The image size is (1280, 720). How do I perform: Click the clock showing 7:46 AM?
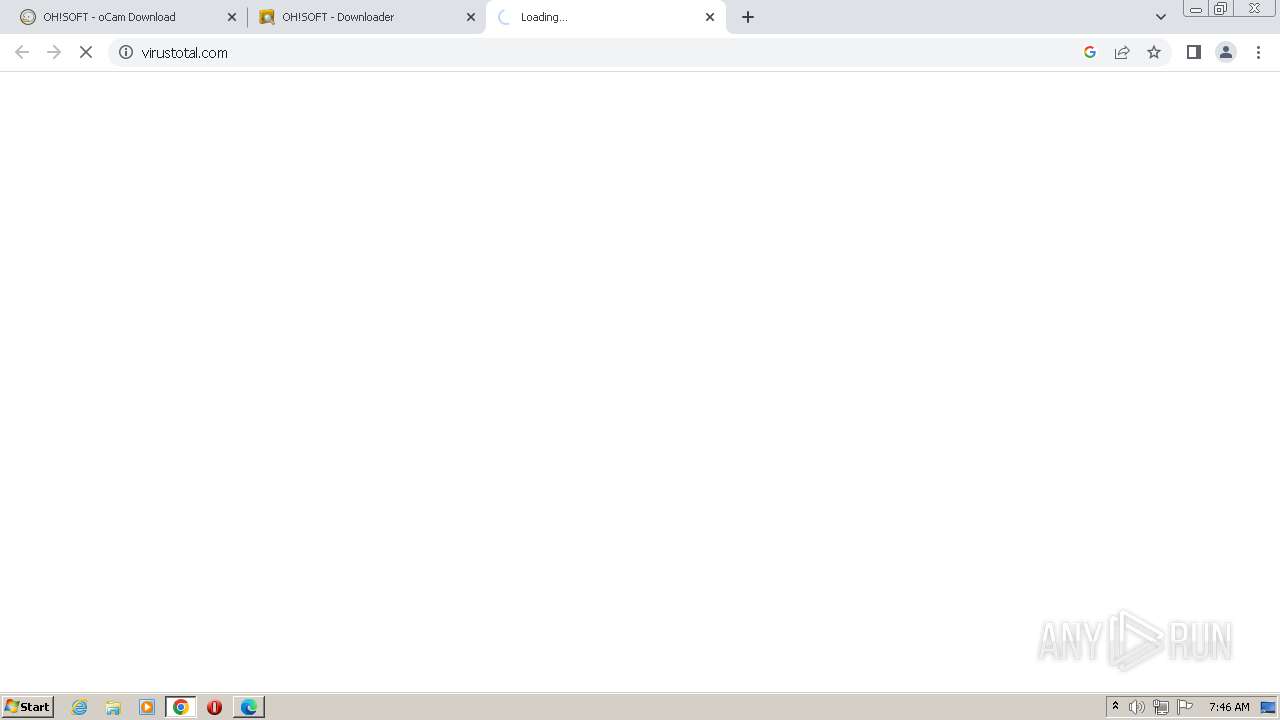coord(1229,707)
